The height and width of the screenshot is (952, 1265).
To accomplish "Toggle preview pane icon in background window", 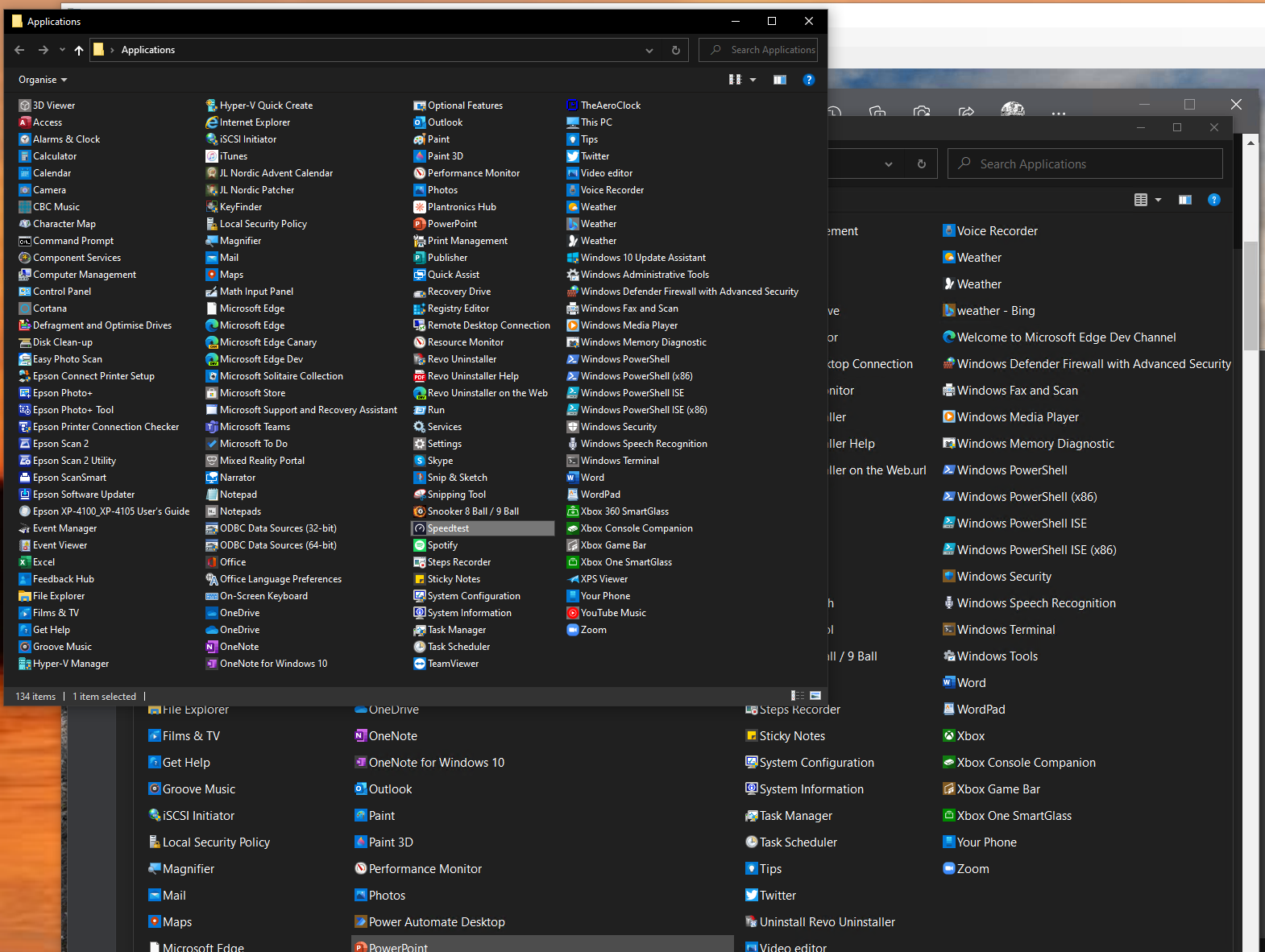I will (1185, 200).
